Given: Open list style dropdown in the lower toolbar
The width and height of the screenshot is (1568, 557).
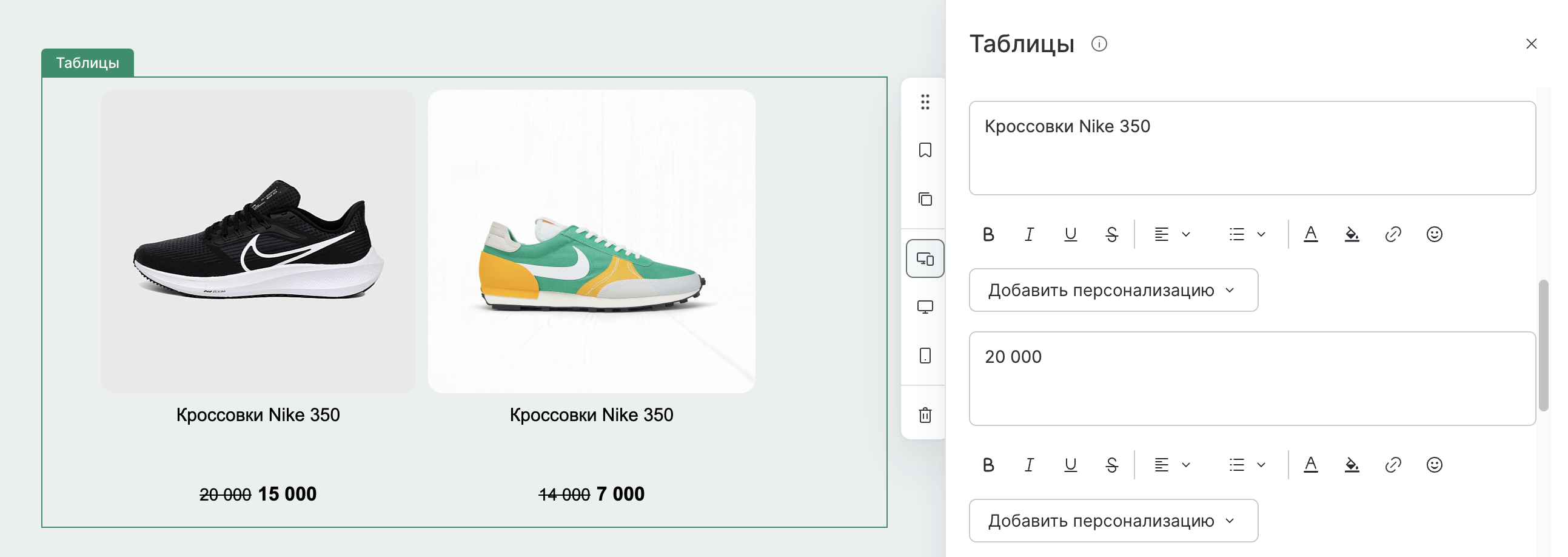Looking at the screenshot, I should click(x=1247, y=465).
